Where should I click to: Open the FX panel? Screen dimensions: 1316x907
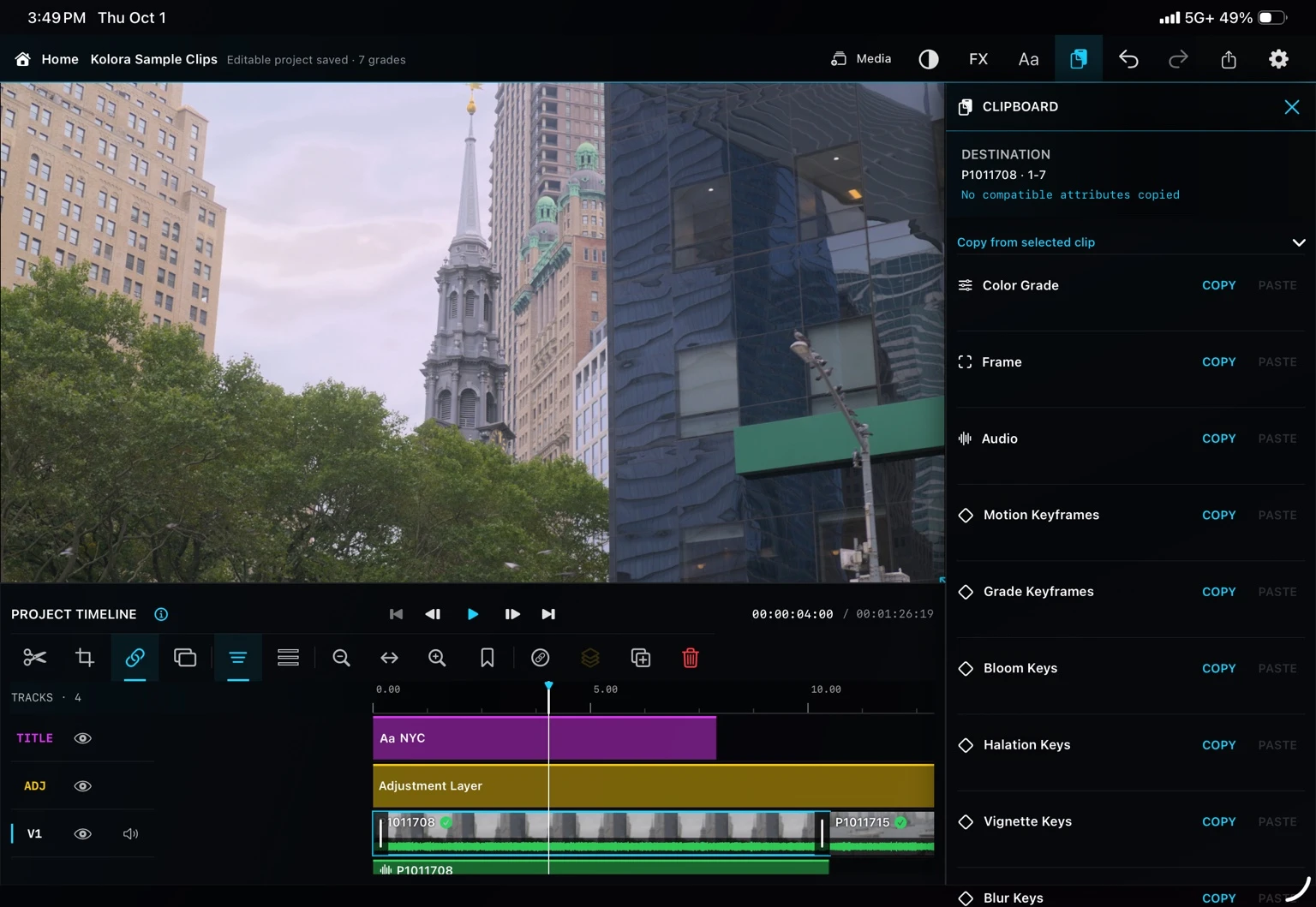[978, 59]
